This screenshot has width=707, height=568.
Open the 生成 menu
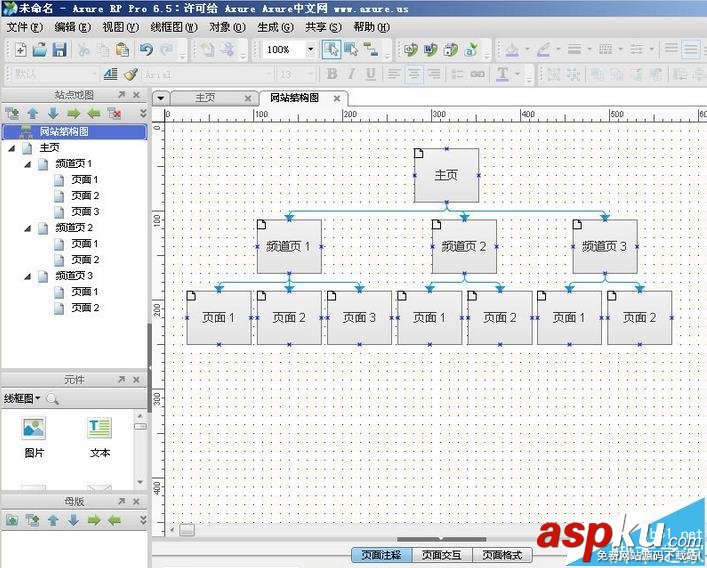[x=275, y=27]
